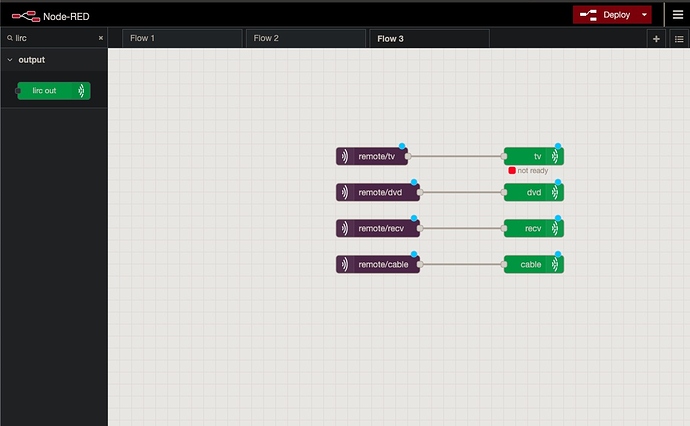Select the dvd lirc output node
The width and height of the screenshot is (690, 426).
tap(534, 192)
